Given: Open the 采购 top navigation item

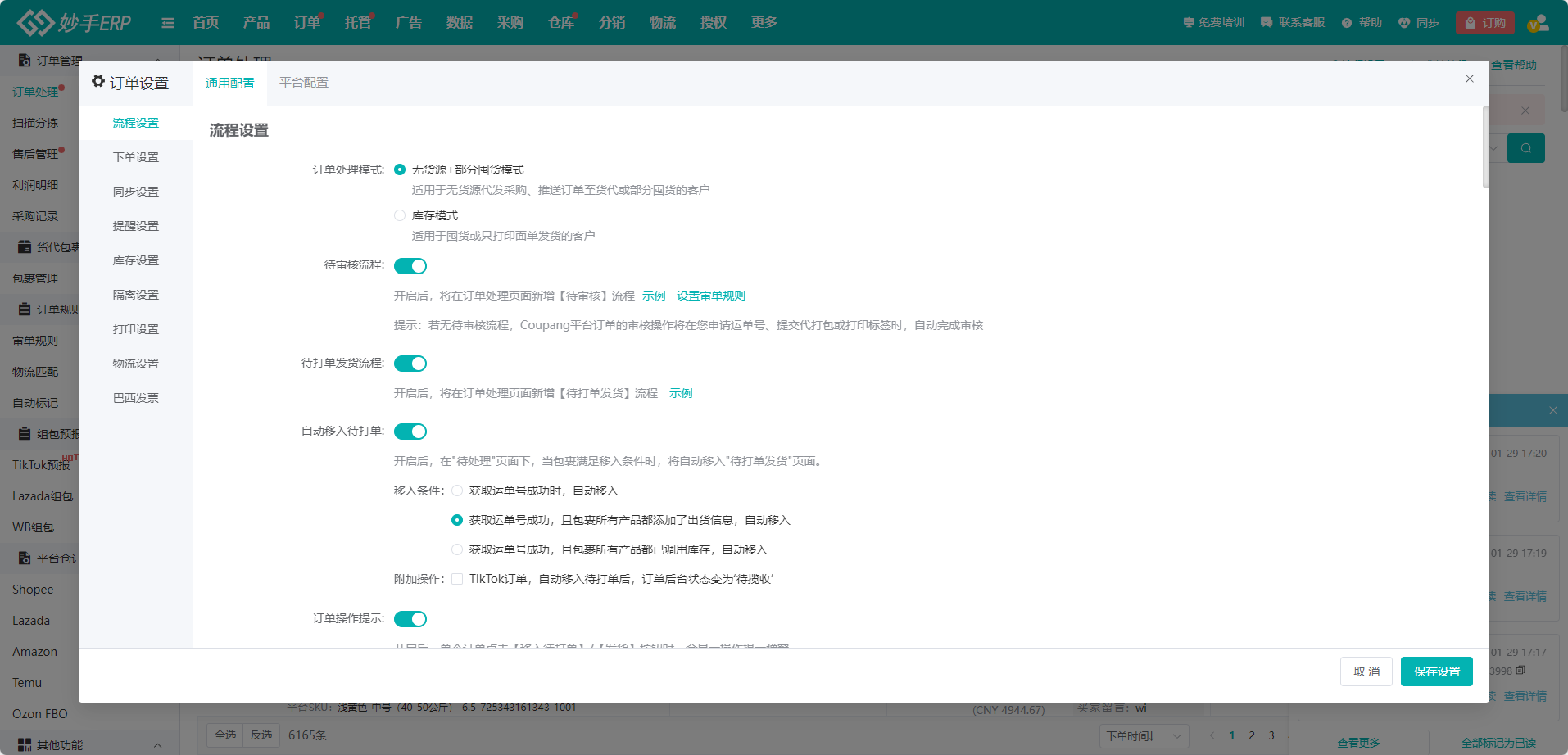Looking at the screenshot, I should pos(510,23).
